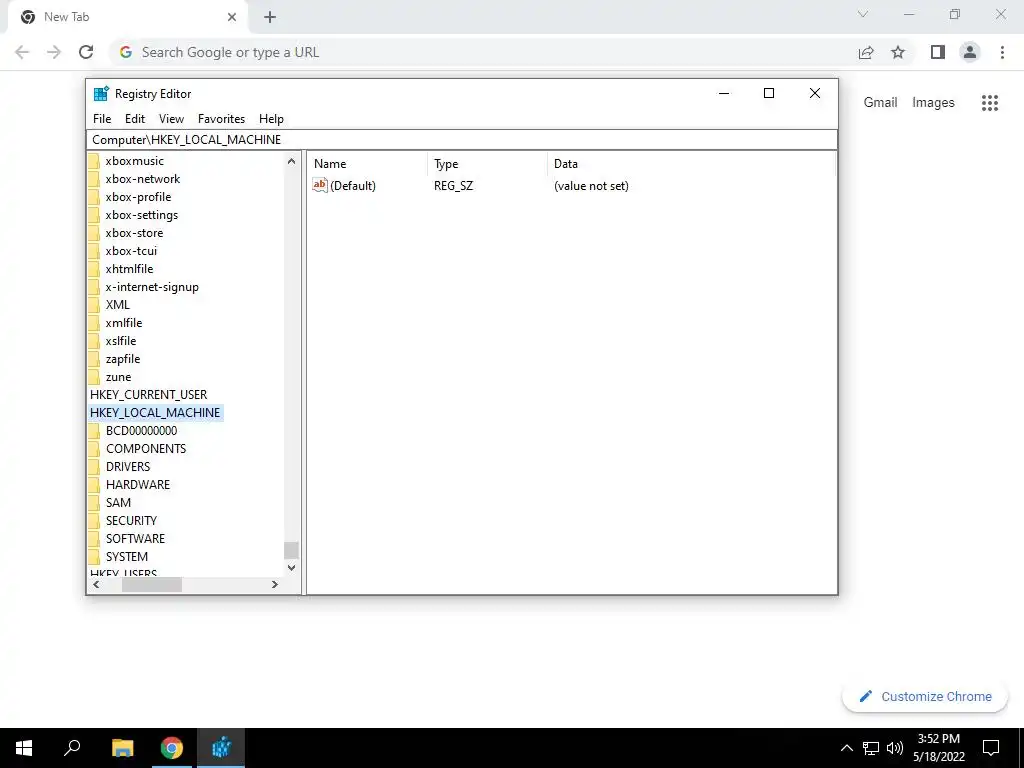
Task: Select the xboxmusic folder icon
Action: point(94,161)
